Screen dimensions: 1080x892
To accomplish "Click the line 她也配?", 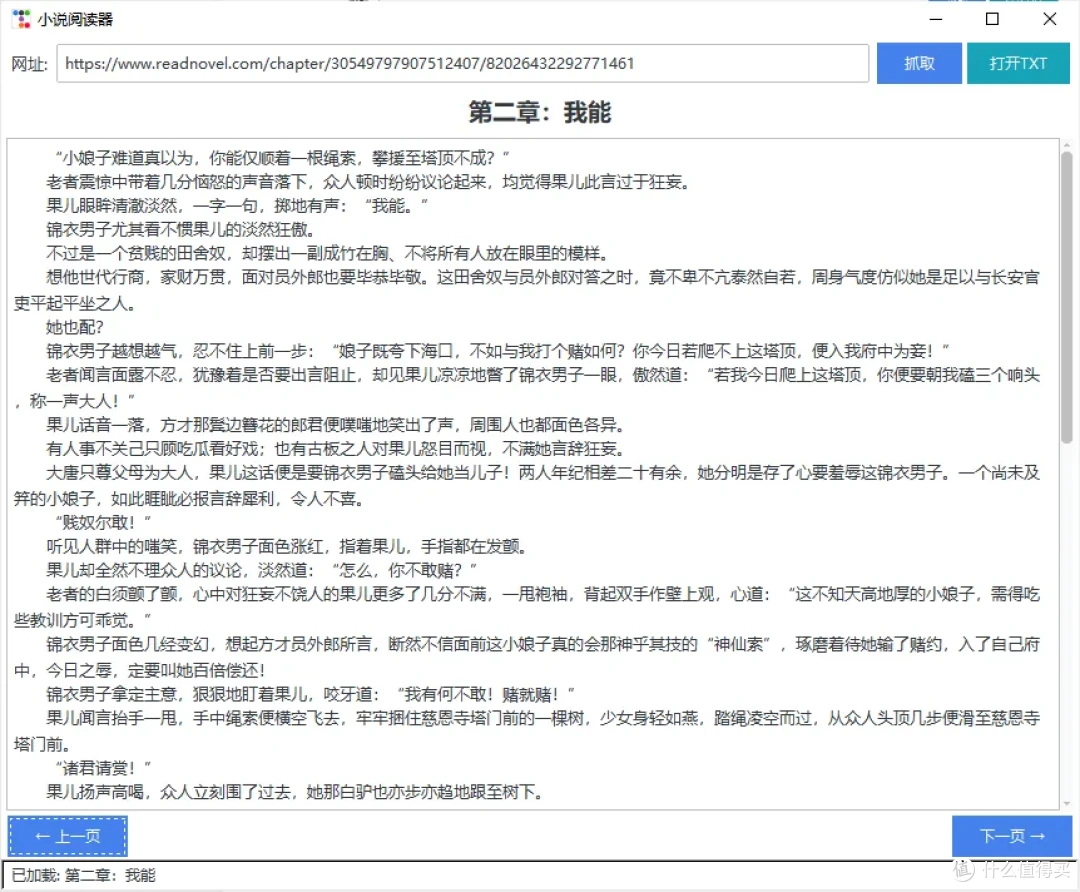I will tap(74, 327).
